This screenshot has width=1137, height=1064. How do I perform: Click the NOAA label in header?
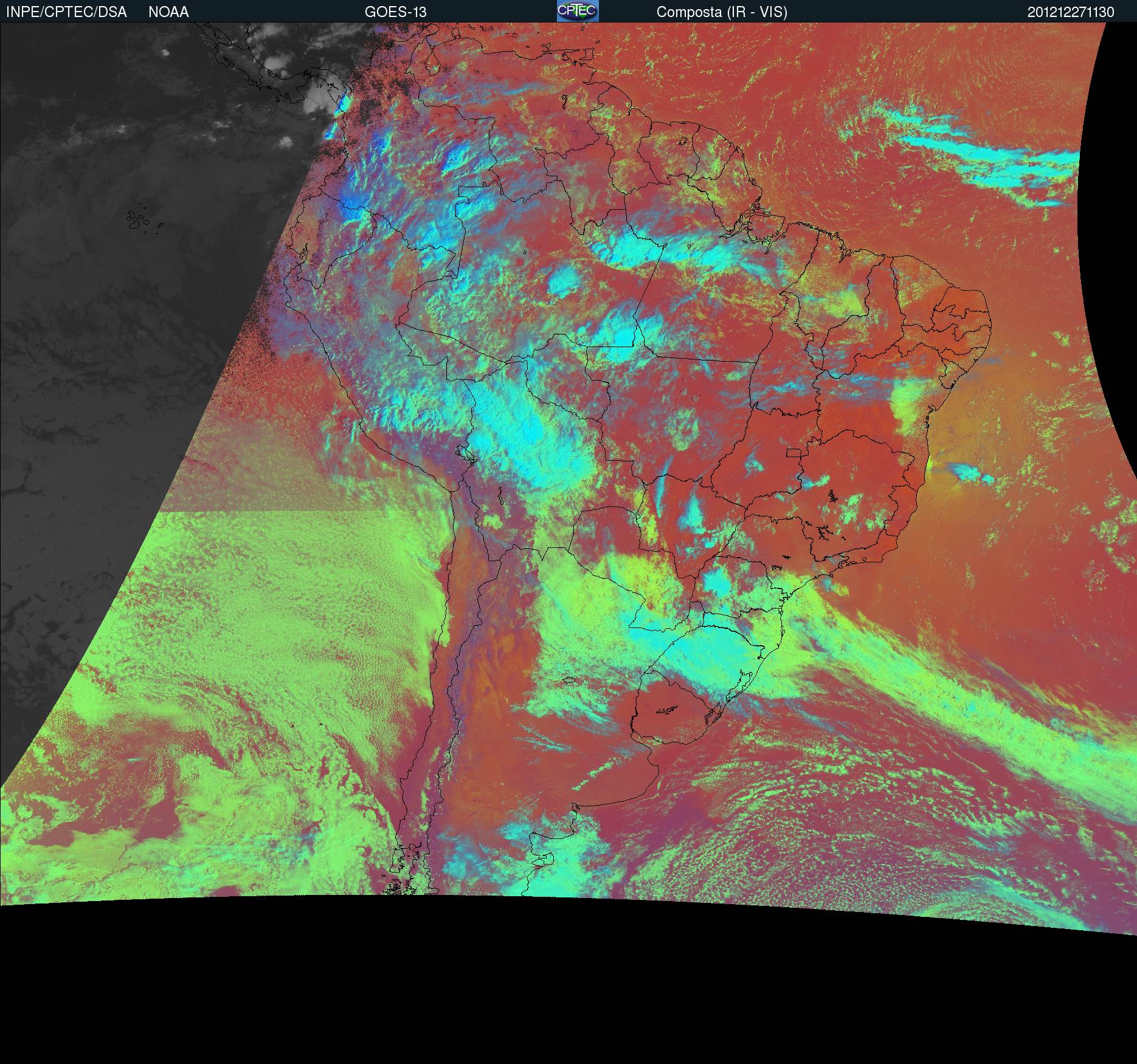[168, 12]
